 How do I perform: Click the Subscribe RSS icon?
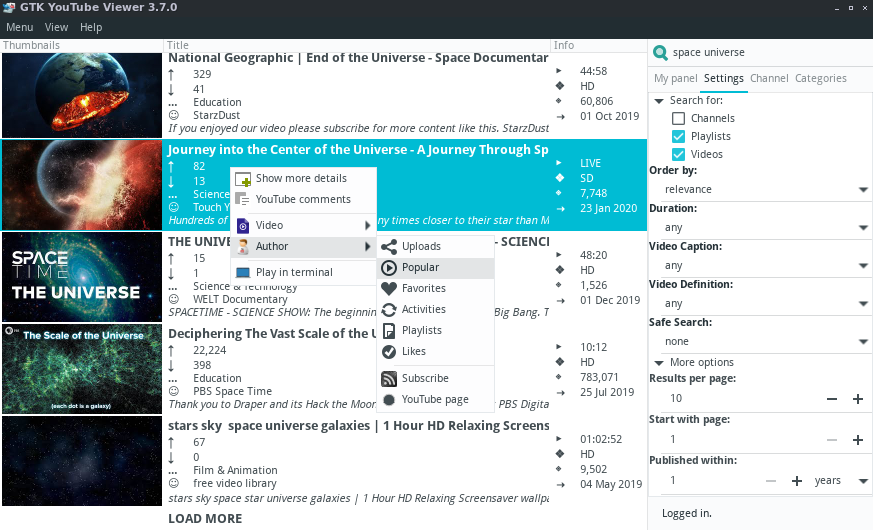coord(389,379)
